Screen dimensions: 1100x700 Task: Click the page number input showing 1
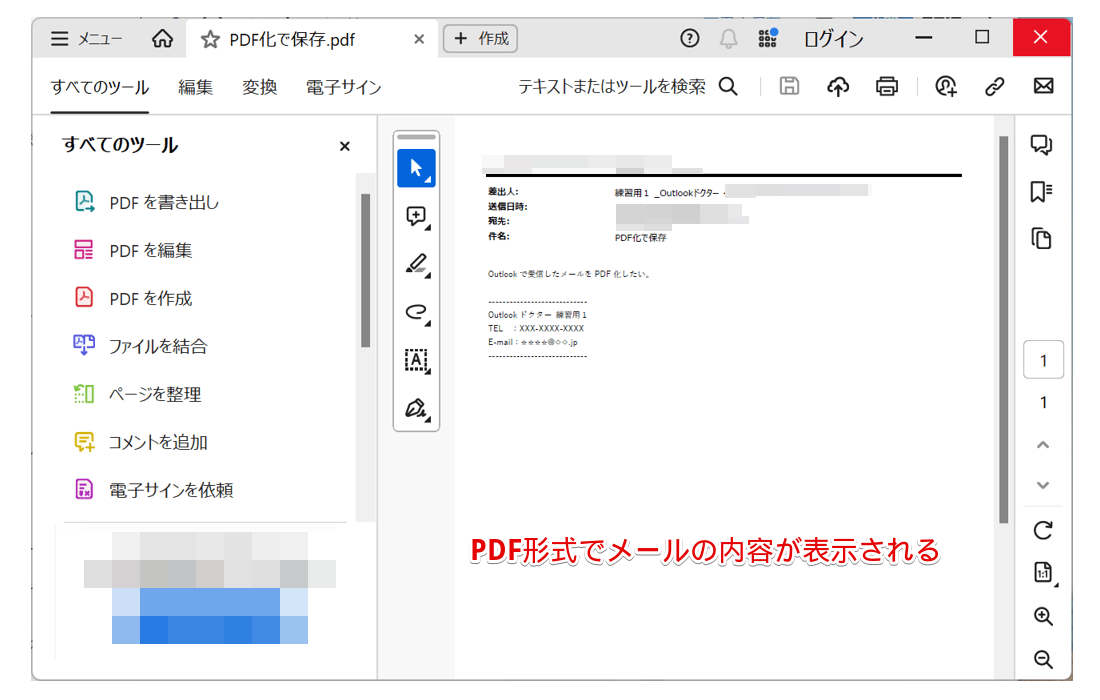1043,359
